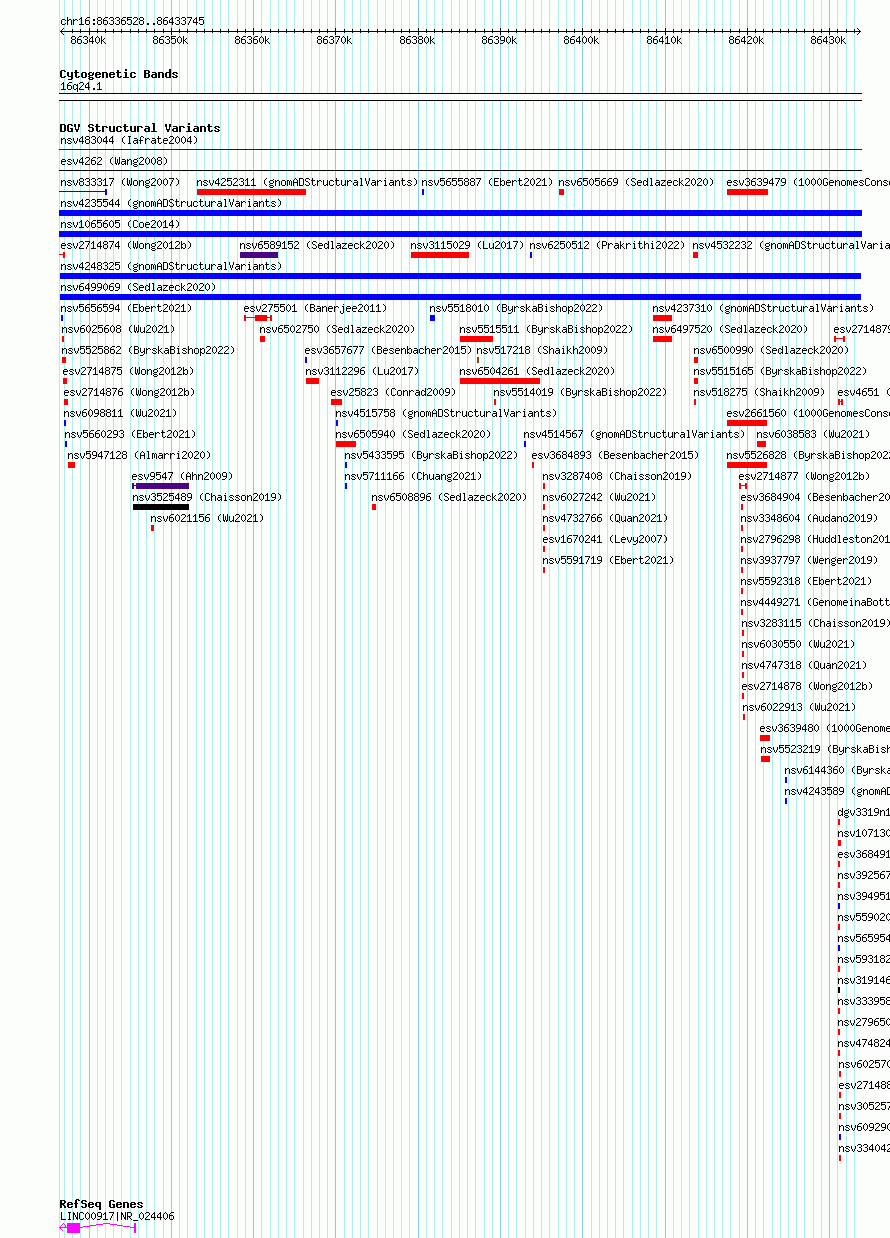Click nsv517218 (Shaikh2009) label
The height and width of the screenshot is (1238, 890).
(x=542, y=350)
